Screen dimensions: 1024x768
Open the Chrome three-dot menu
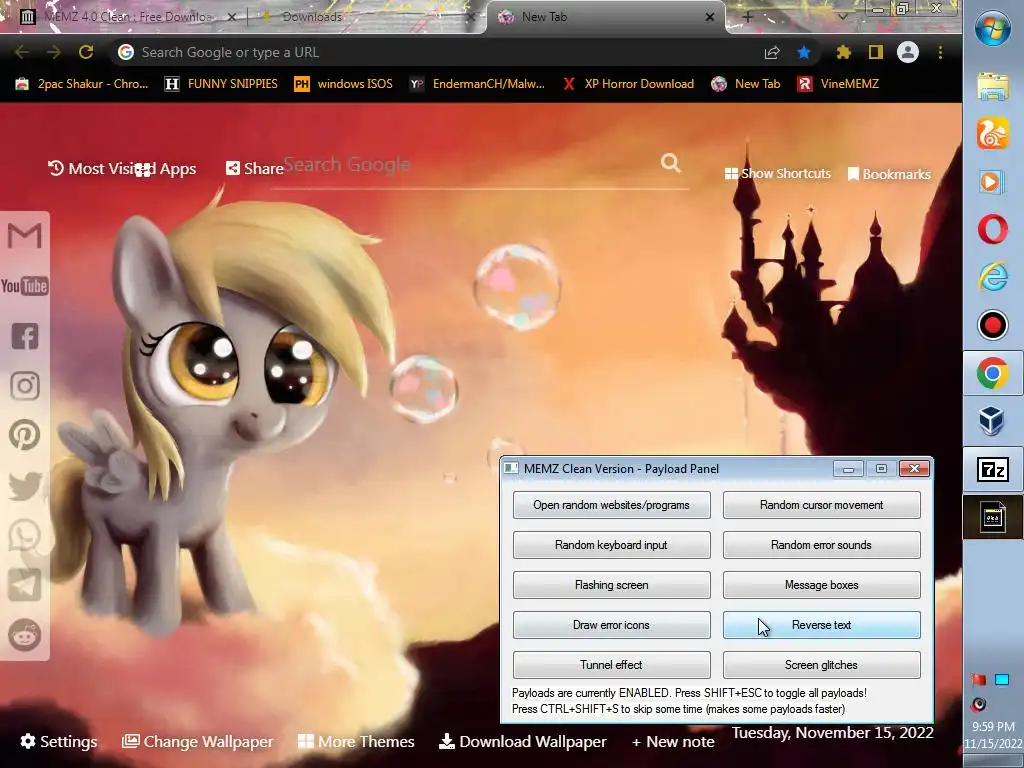pos(940,52)
